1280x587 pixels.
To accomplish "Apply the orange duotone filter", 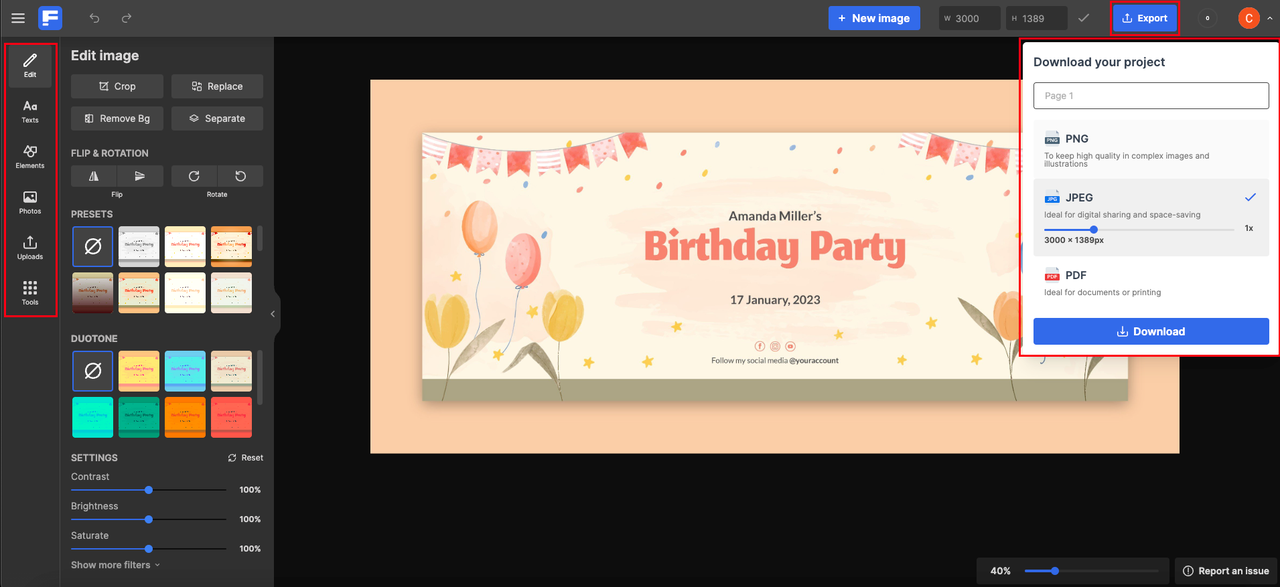I will 185,417.
